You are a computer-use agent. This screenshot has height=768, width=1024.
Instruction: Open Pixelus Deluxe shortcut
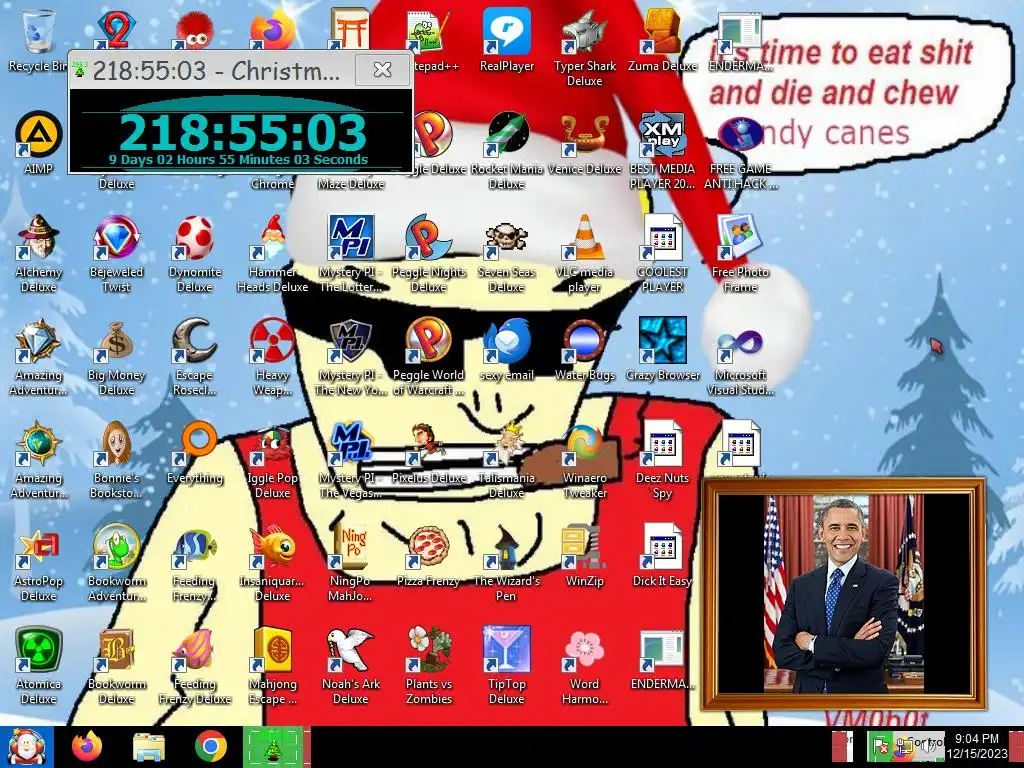point(428,453)
